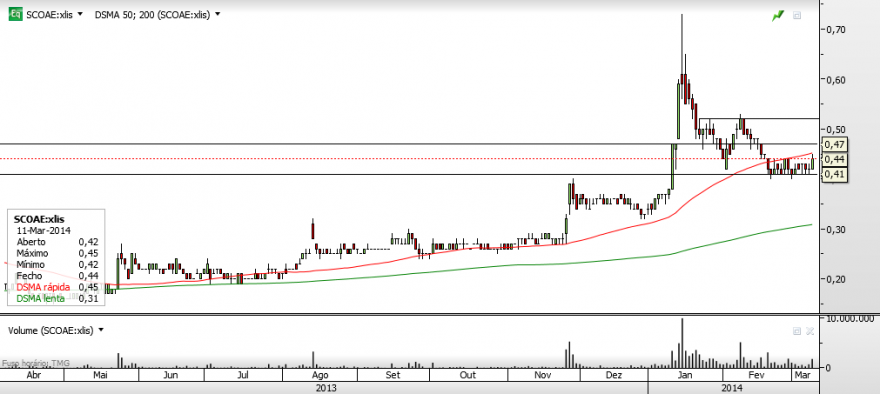Image resolution: width=880 pixels, height=394 pixels.
Task: Click the Dez month on time axis
Action: tap(615, 375)
